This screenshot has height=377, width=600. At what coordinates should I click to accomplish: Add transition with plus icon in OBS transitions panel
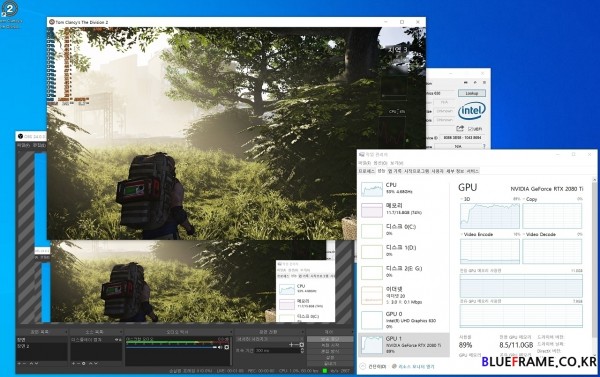(291, 344)
